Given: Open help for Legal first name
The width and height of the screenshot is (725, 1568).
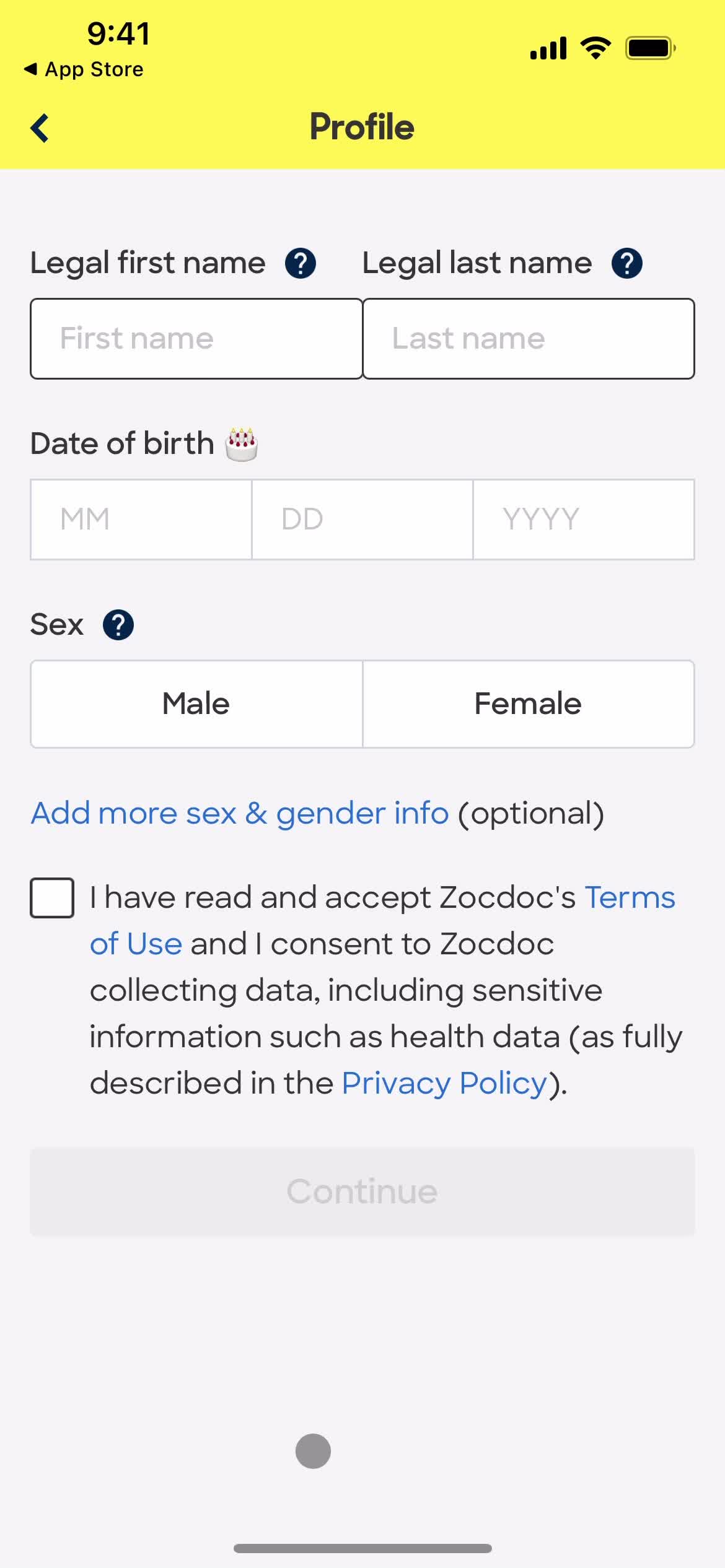Looking at the screenshot, I should click(301, 263).
